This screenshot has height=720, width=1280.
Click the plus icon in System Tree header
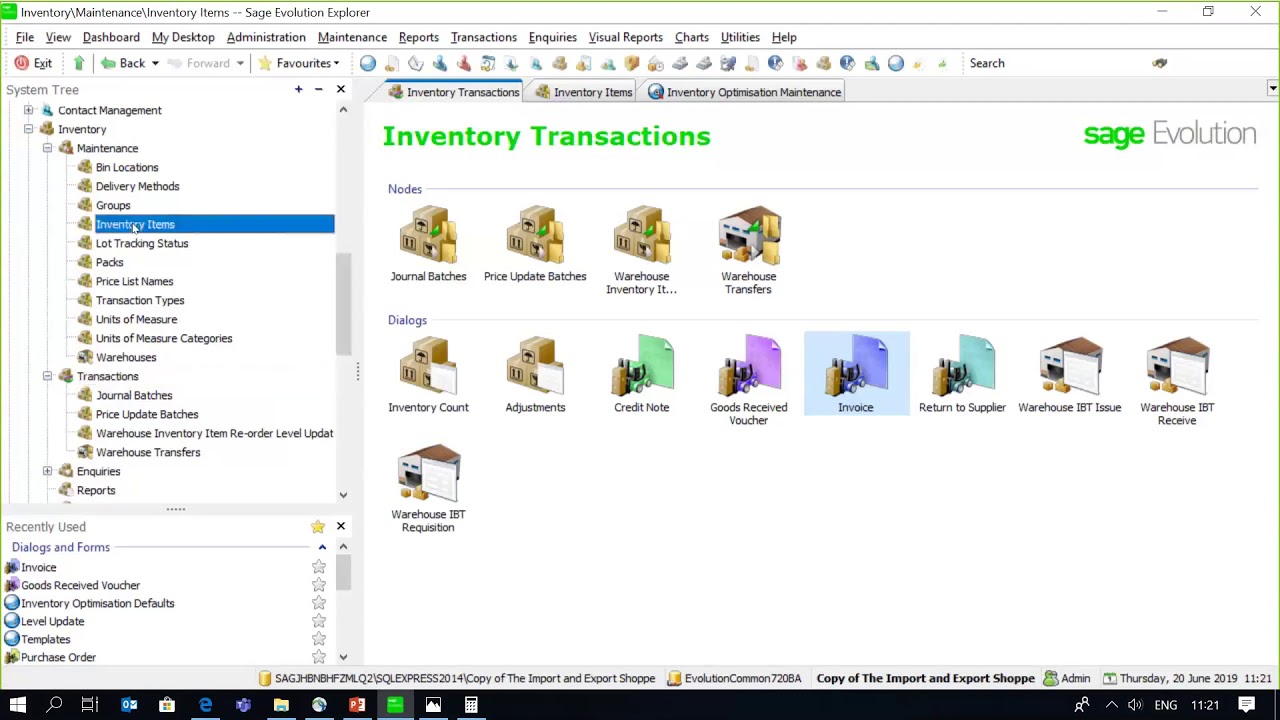298,90
